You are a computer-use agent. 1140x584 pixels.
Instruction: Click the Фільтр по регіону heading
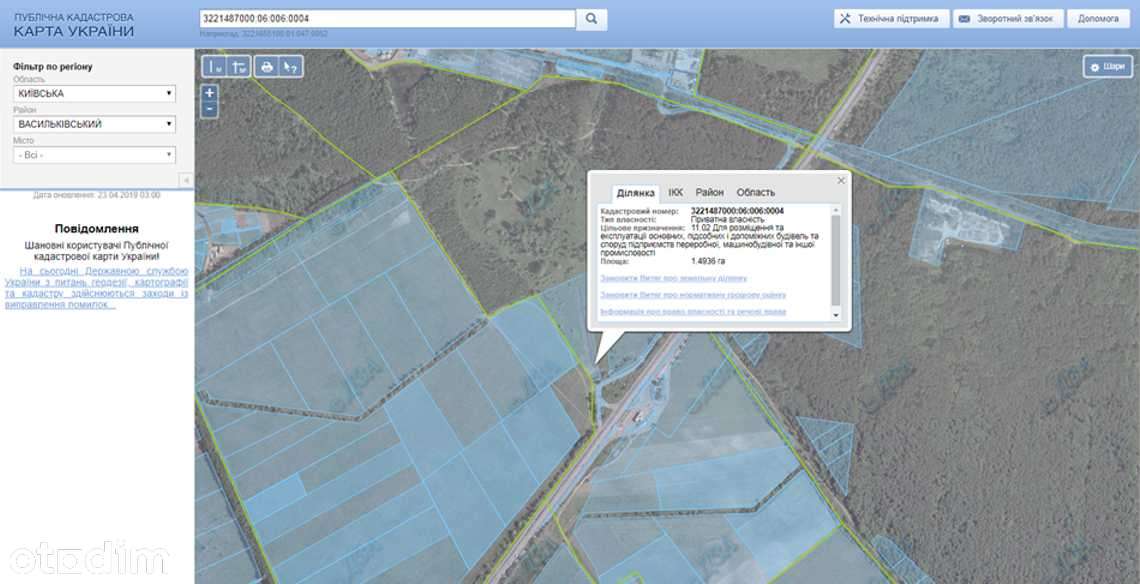(x=52, y=67)
